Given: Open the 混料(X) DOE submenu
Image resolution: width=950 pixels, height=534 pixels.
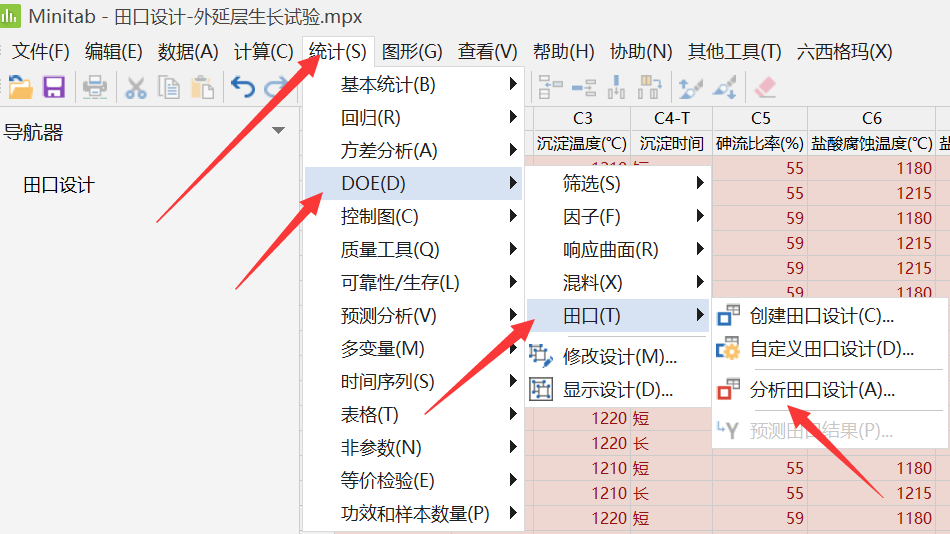Looking at the screenshot, I should coord(617,282).
